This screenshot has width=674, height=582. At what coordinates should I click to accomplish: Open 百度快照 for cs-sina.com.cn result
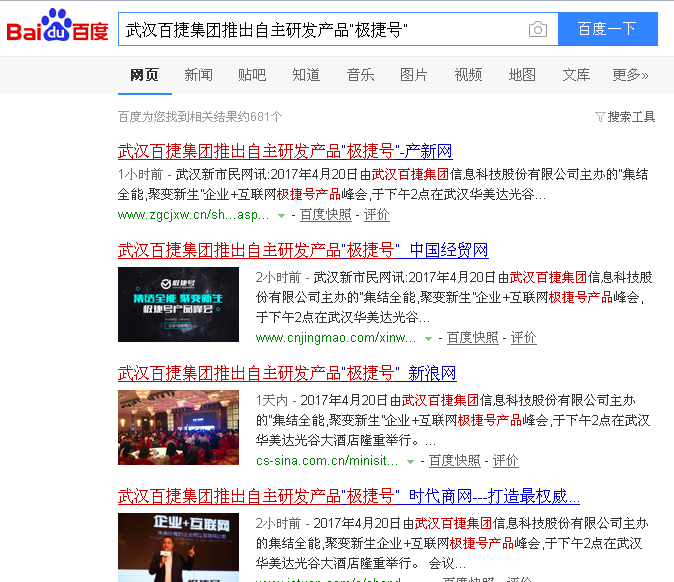click(454, 461)
